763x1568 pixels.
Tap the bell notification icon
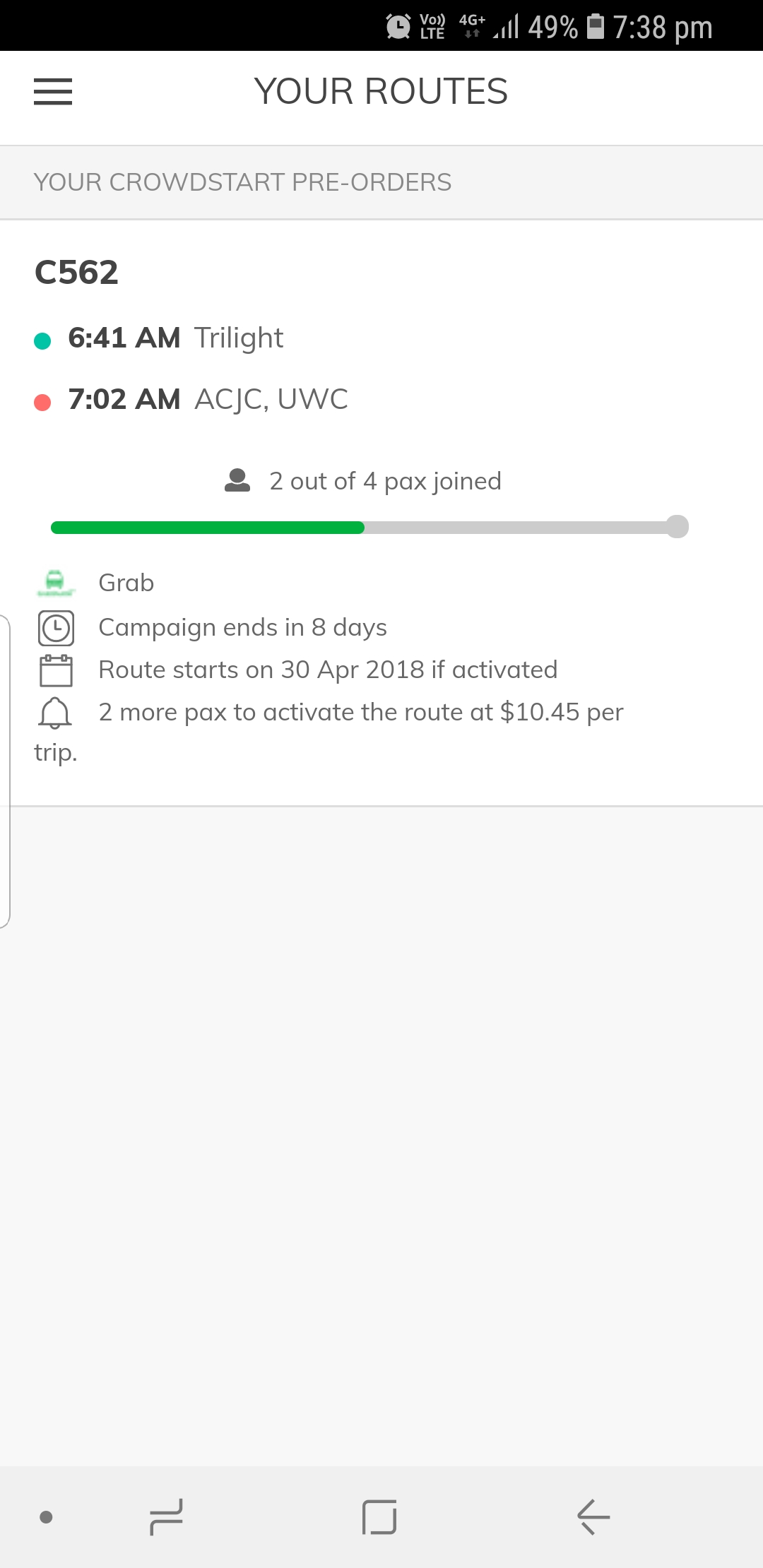54,713
